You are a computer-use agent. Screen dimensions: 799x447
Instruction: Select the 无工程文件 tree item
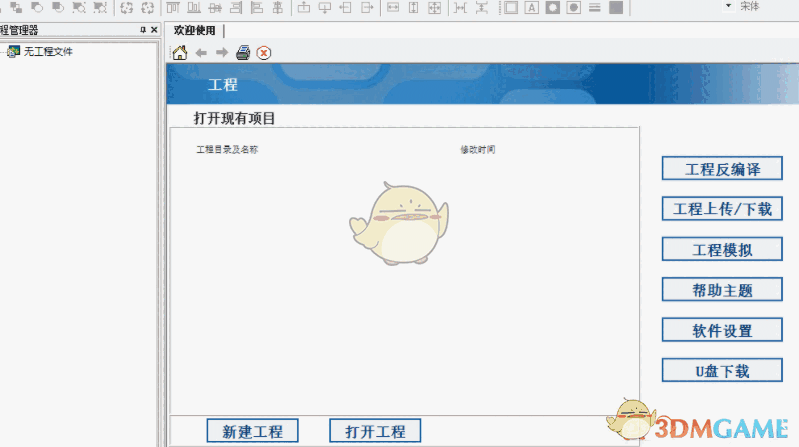48,51
